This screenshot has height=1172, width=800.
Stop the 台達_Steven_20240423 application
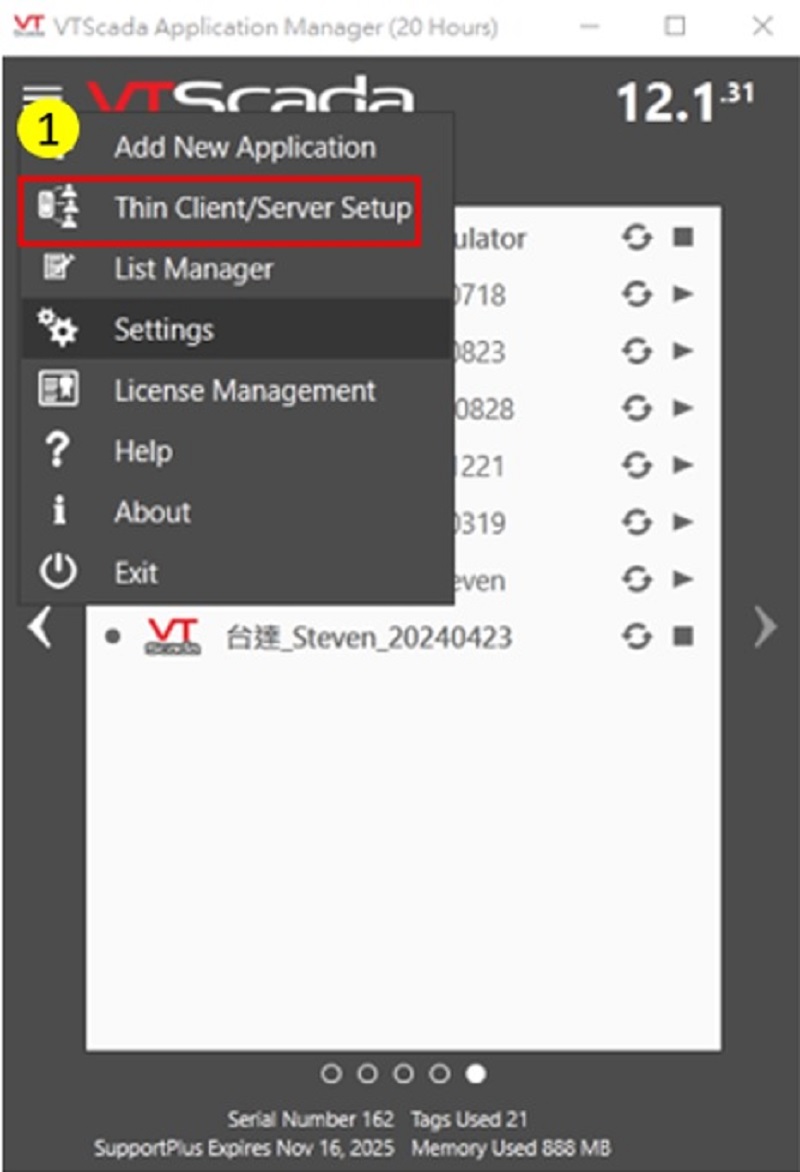pyautogui.click(x=683, y=636)
